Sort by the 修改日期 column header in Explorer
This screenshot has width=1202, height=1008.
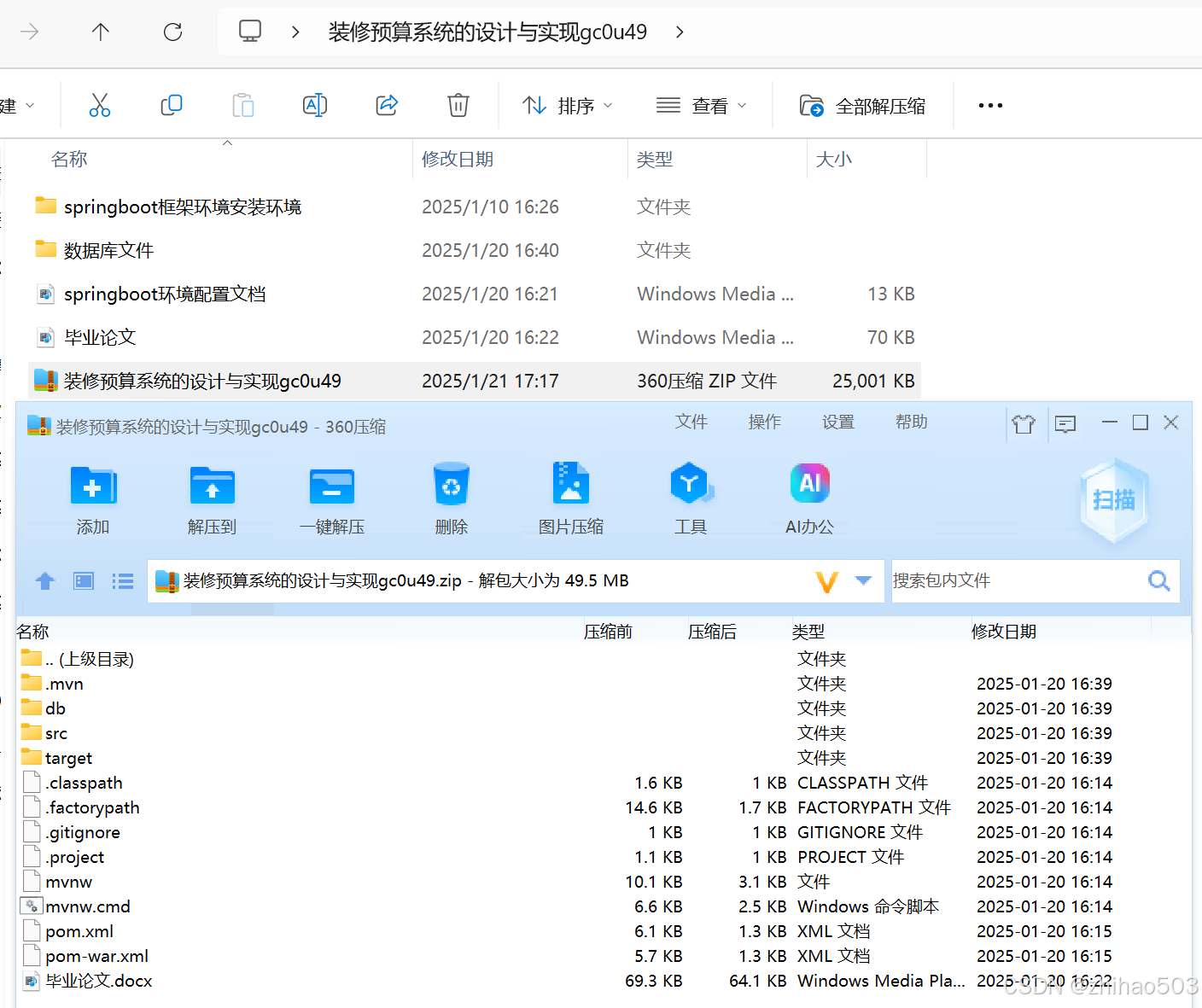458,160
